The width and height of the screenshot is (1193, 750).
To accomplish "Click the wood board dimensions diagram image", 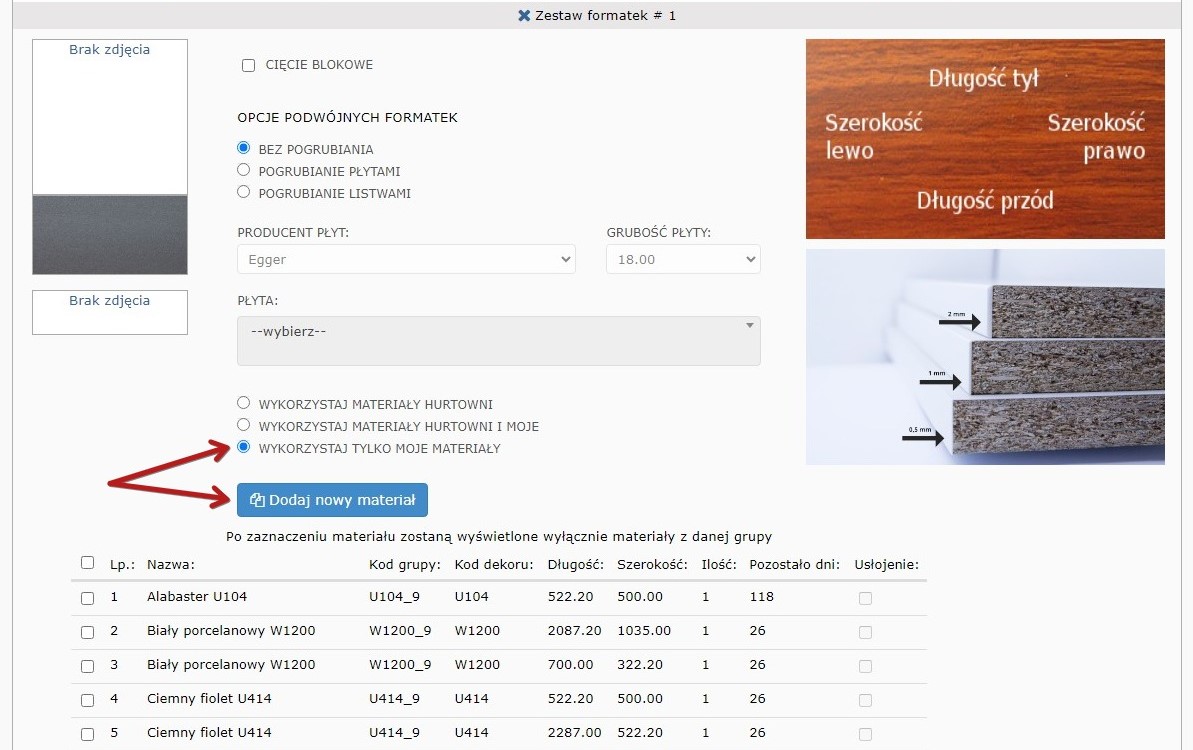I will tap(985, 139).
